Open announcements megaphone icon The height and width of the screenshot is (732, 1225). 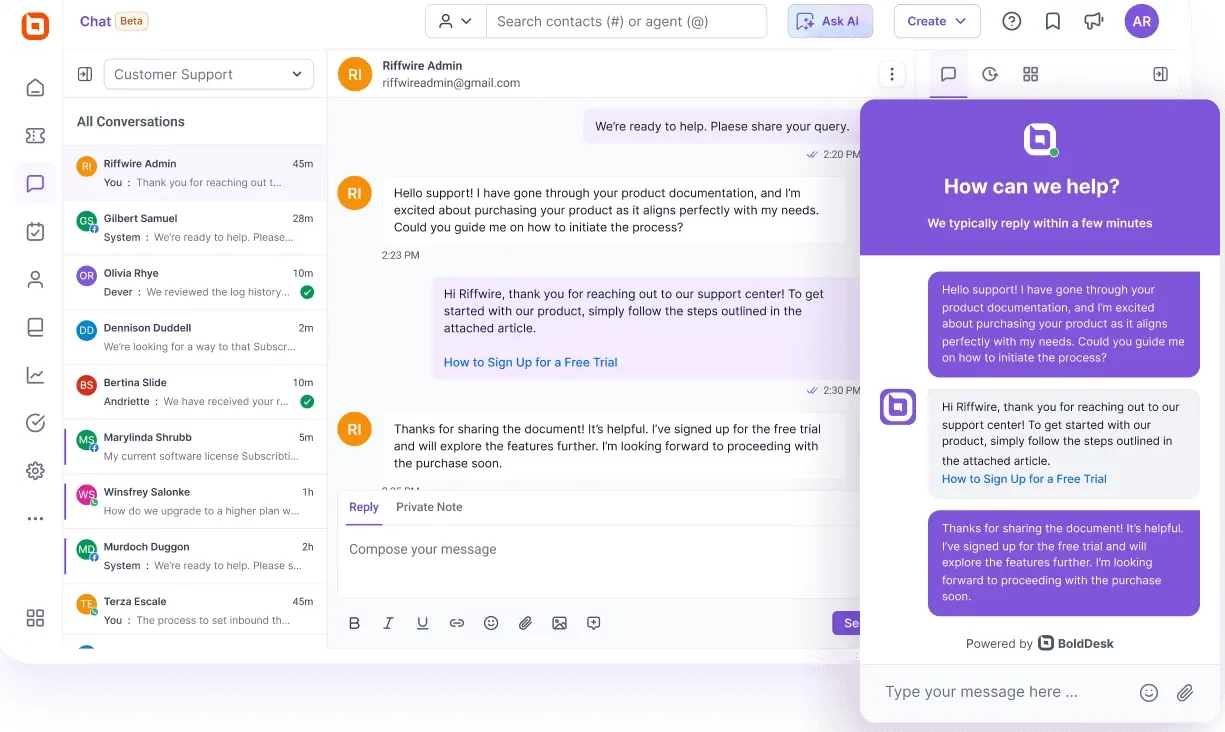(1094, 21)
